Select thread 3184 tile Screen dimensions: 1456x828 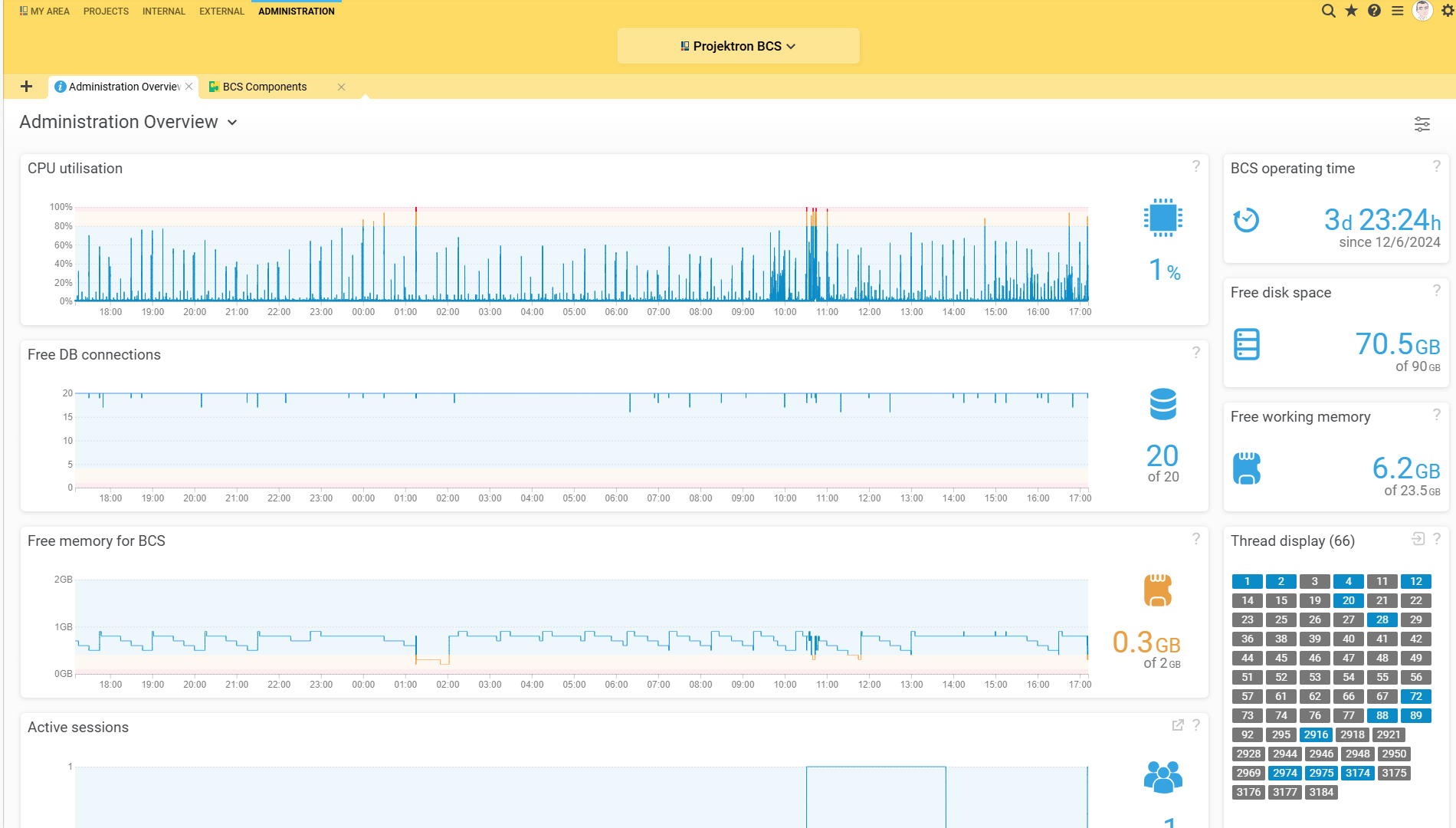coord(1322,792)
